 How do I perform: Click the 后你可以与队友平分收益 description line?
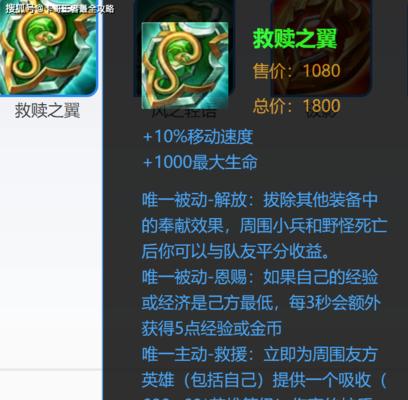pyautogui.click(x=236, y=251)
